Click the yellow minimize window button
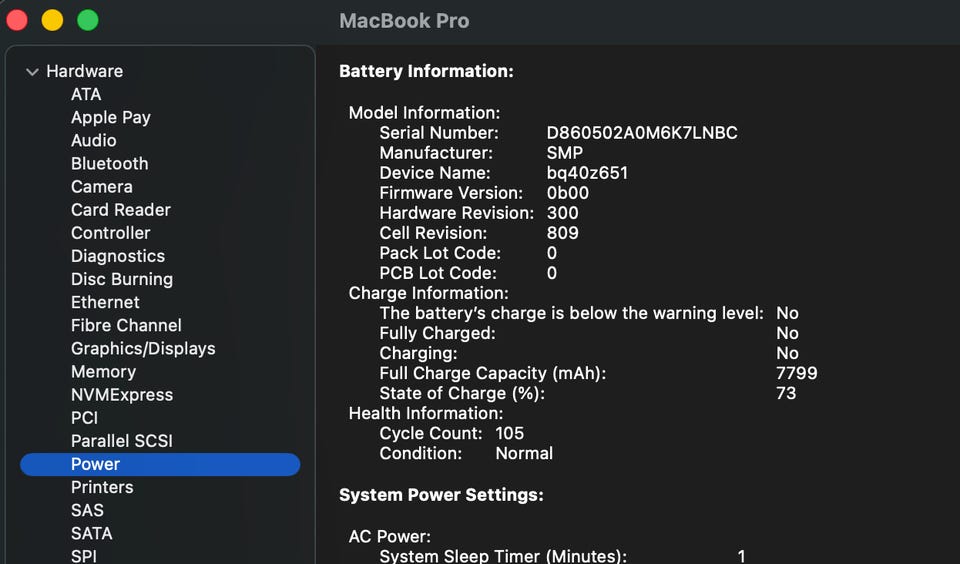The width and height of the screenshot is (960, 564). click(52, 20)
